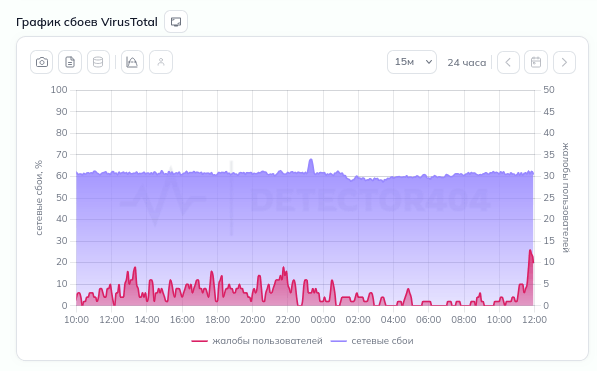
Task: Take a chart screenshot with the camera icon
Action: (x=42, y=62)
